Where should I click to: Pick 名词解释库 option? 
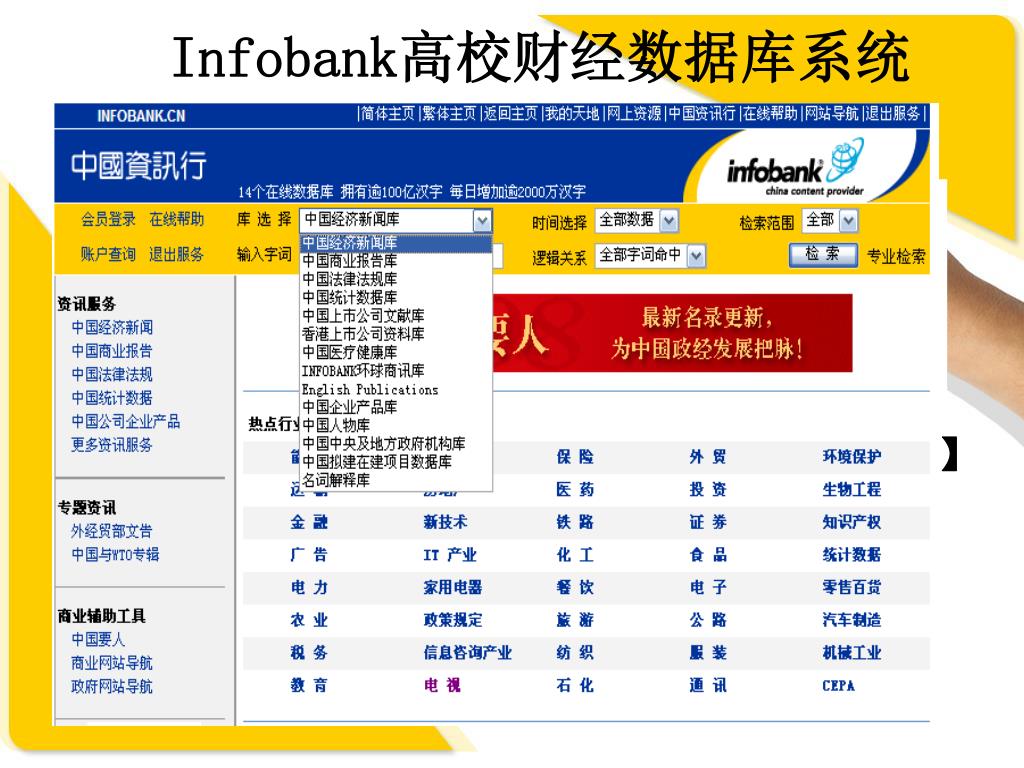(396, 481)
